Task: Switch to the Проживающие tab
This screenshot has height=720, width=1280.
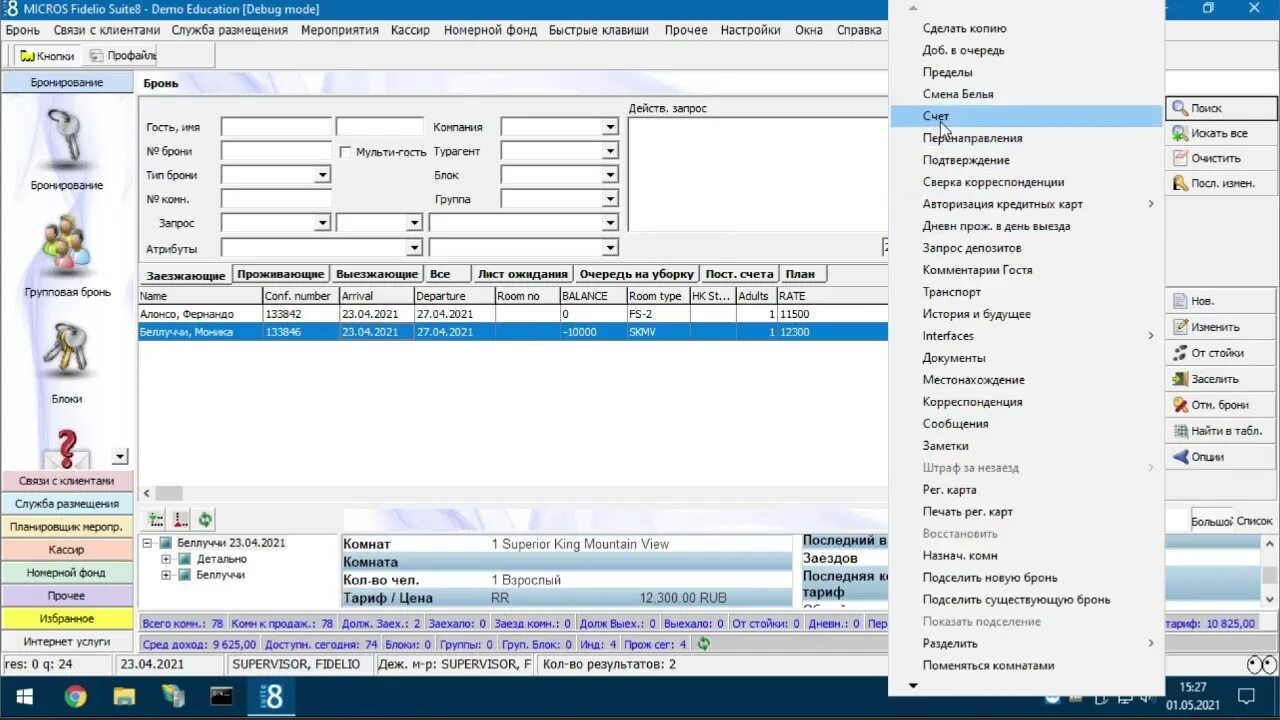Action: coord(280,274)
